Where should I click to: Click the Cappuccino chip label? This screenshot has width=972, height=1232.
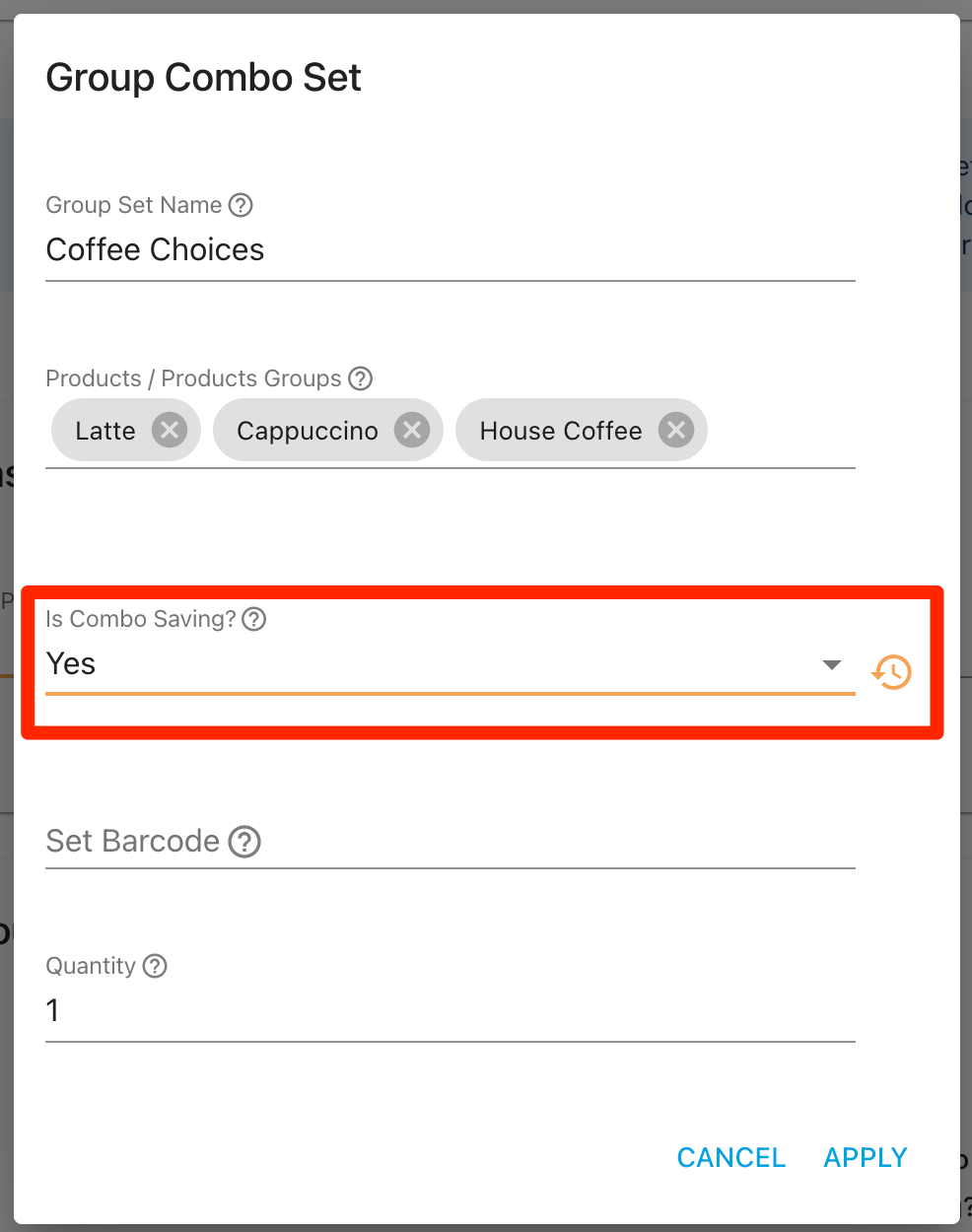point(307,431)
